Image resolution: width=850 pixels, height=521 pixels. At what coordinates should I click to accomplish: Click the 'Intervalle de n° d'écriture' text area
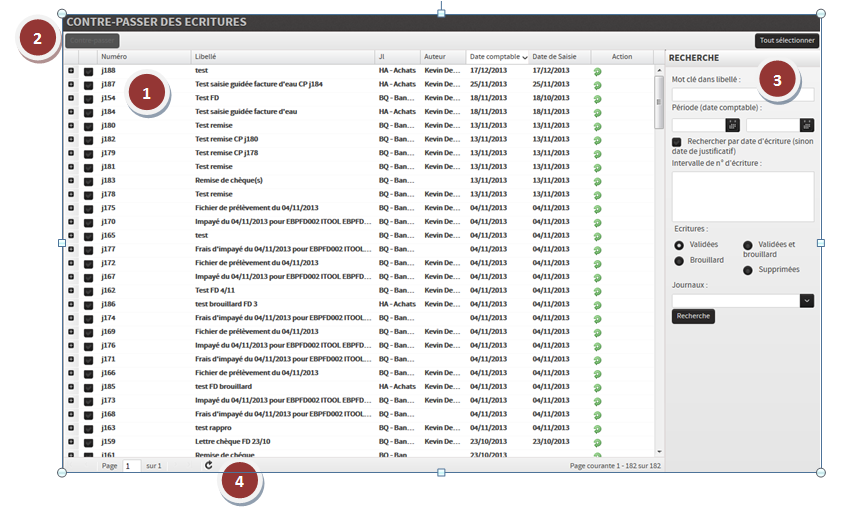(743, 196)
